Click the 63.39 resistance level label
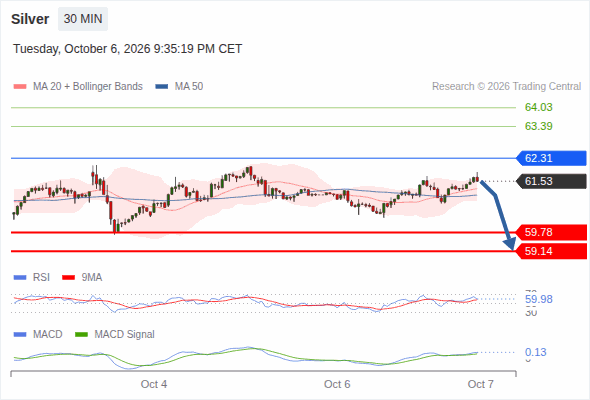 [538, 126]
